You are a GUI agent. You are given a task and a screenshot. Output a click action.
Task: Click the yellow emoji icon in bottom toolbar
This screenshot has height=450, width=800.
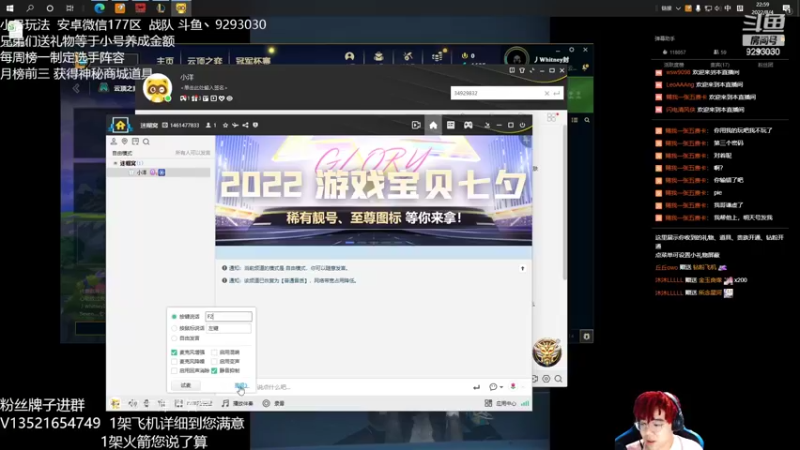point(115,404)
